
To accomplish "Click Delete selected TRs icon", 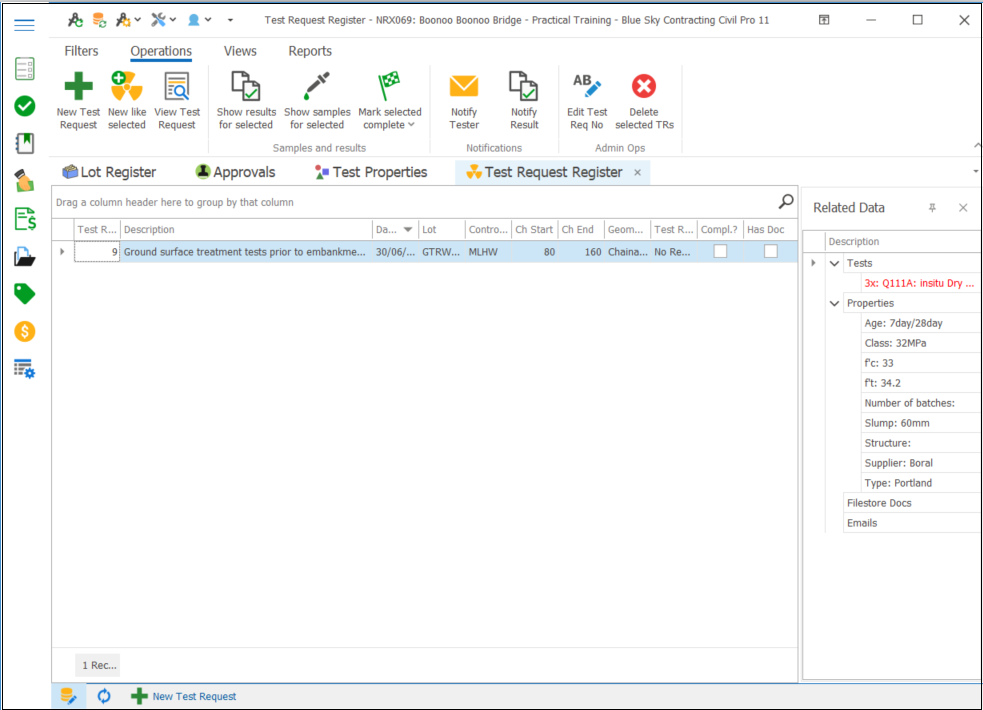I will tap(644, 88).
